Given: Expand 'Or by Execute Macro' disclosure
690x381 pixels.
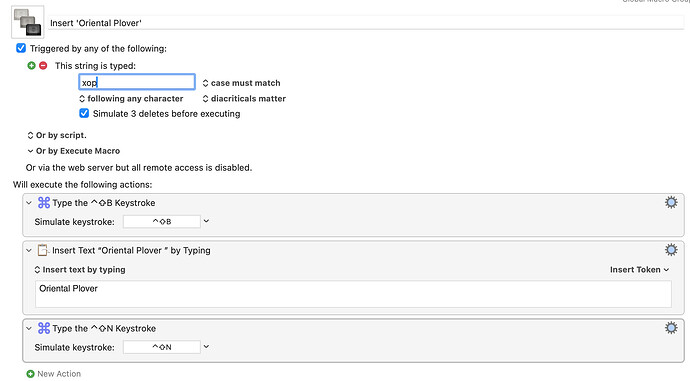Looking at the screenshot, I should click(x=30, y=151).
